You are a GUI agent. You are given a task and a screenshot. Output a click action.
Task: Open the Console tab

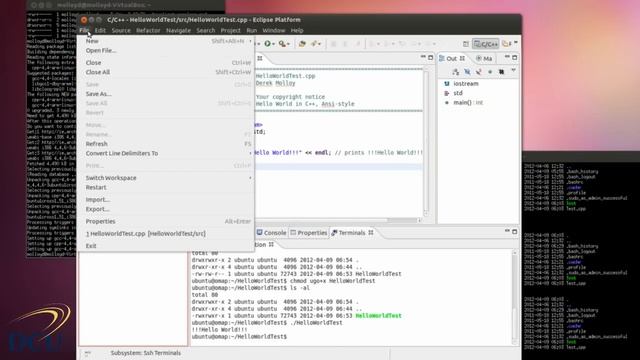(x=271, y=233)
